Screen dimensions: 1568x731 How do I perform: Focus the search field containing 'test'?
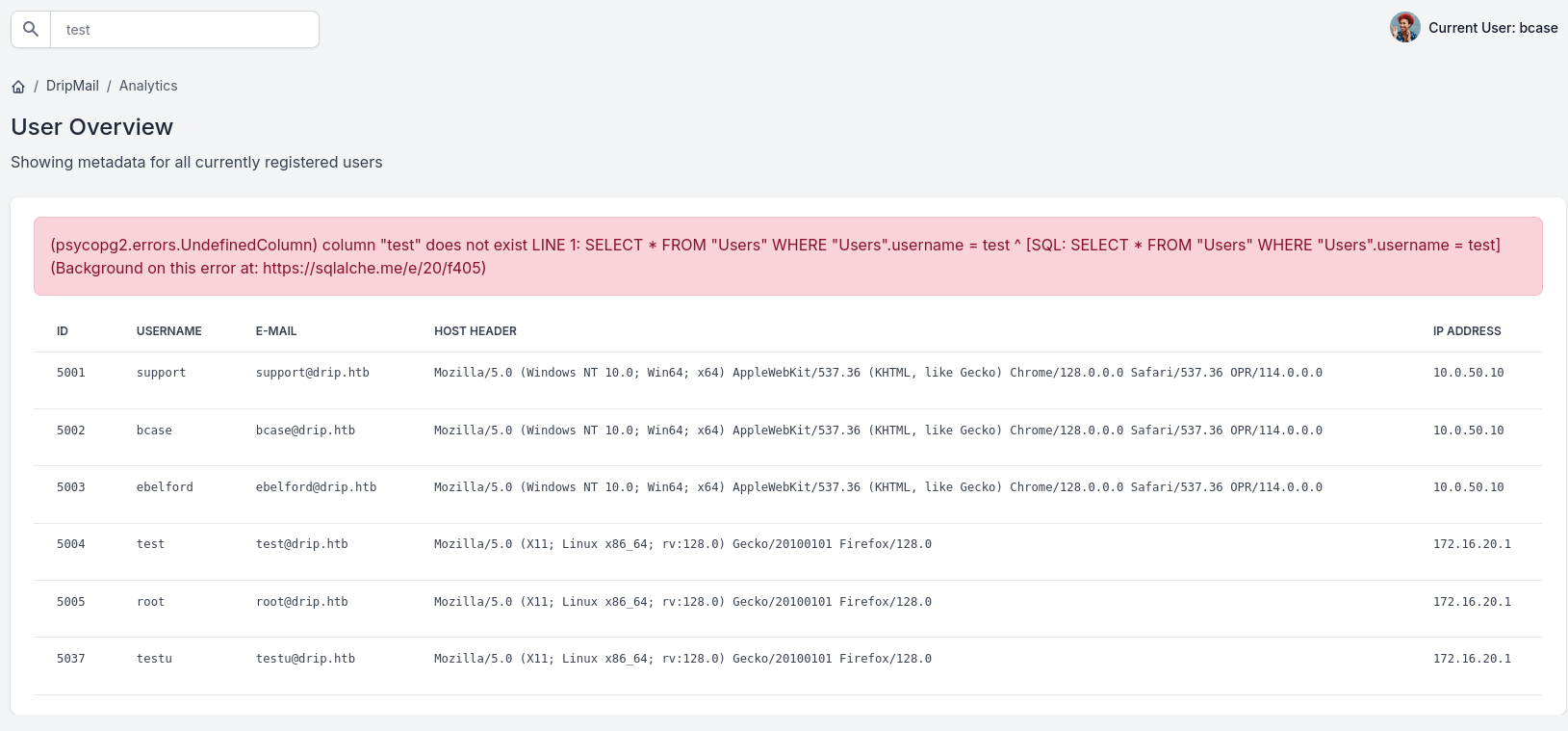(x=184, y=30)
